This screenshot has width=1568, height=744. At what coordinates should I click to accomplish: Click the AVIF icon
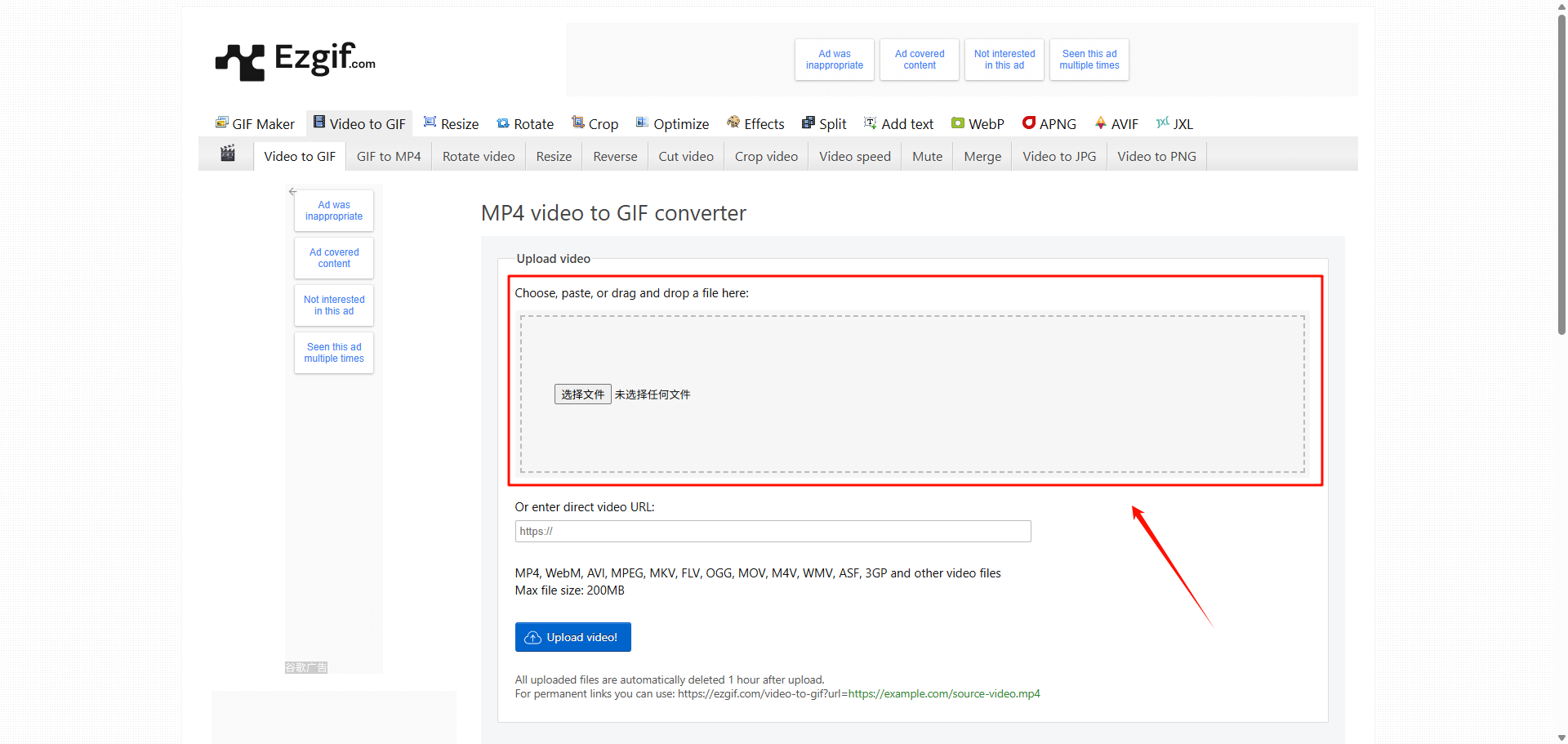(x=1101, y=123)
